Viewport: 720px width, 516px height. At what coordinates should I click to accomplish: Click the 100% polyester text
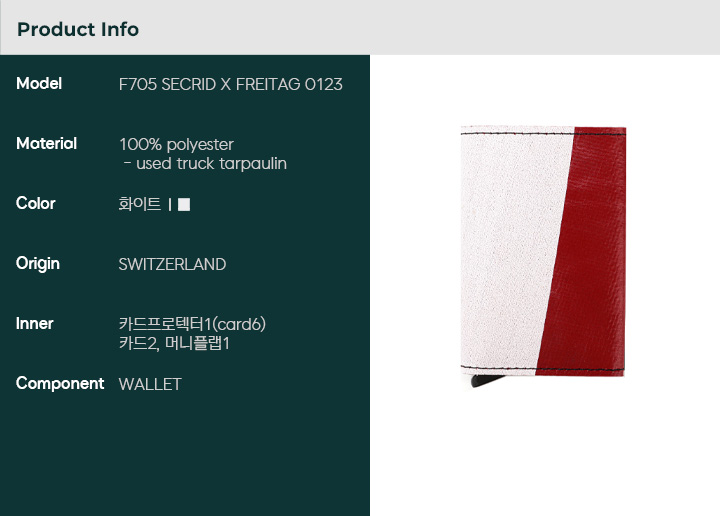[x=176, y=145]
